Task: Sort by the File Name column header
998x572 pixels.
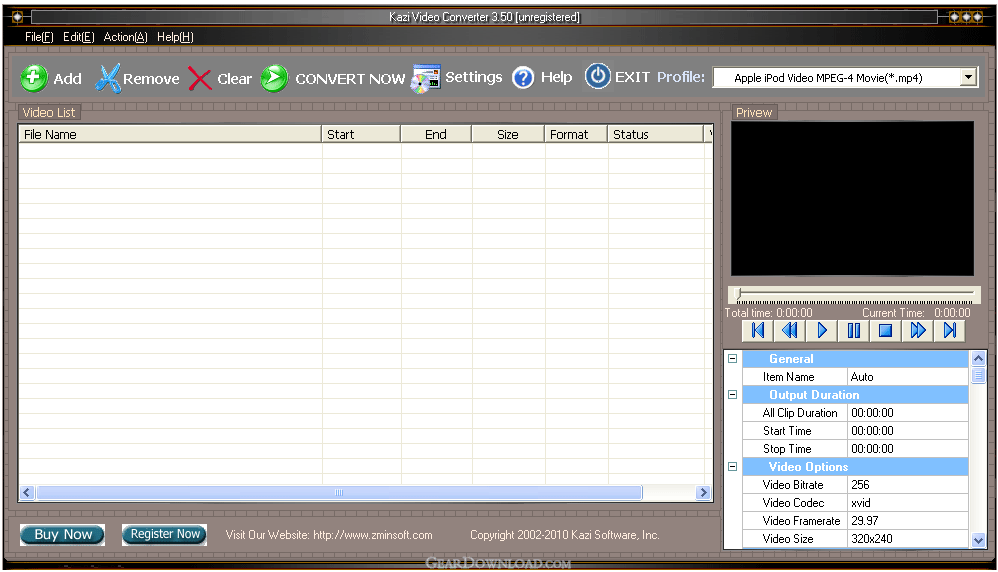Action: (x=170, y=134)
